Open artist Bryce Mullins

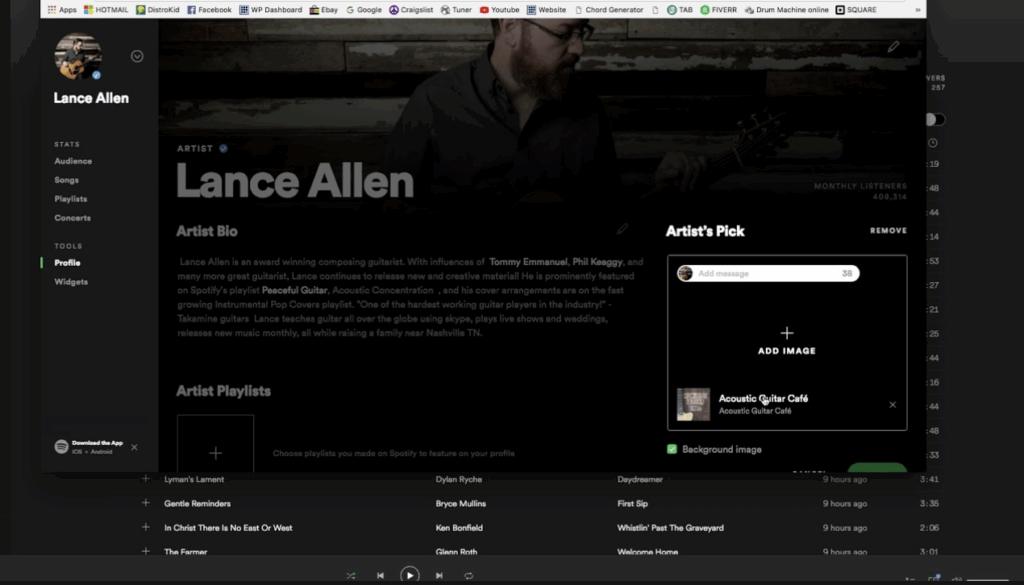click(460, 503)
